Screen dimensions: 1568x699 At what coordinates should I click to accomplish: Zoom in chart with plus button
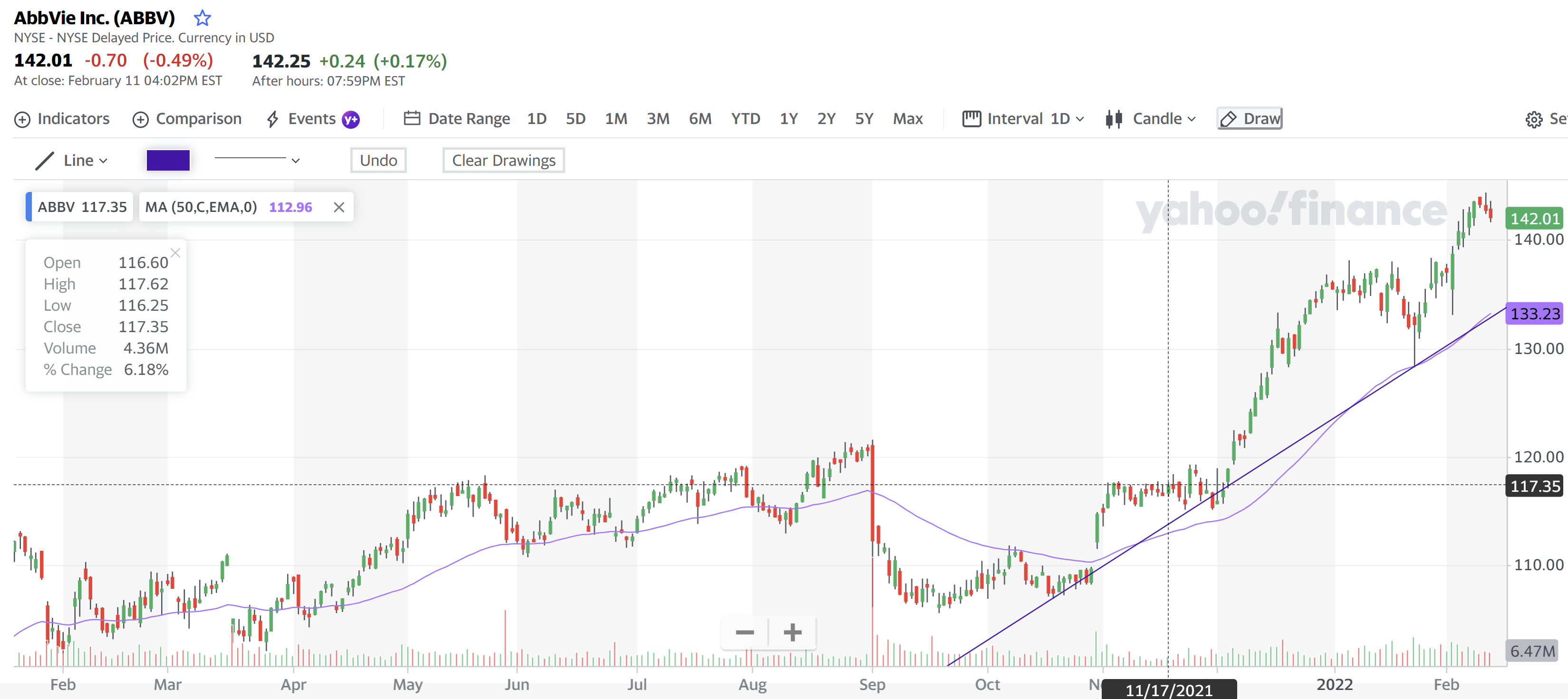(792, 632)
